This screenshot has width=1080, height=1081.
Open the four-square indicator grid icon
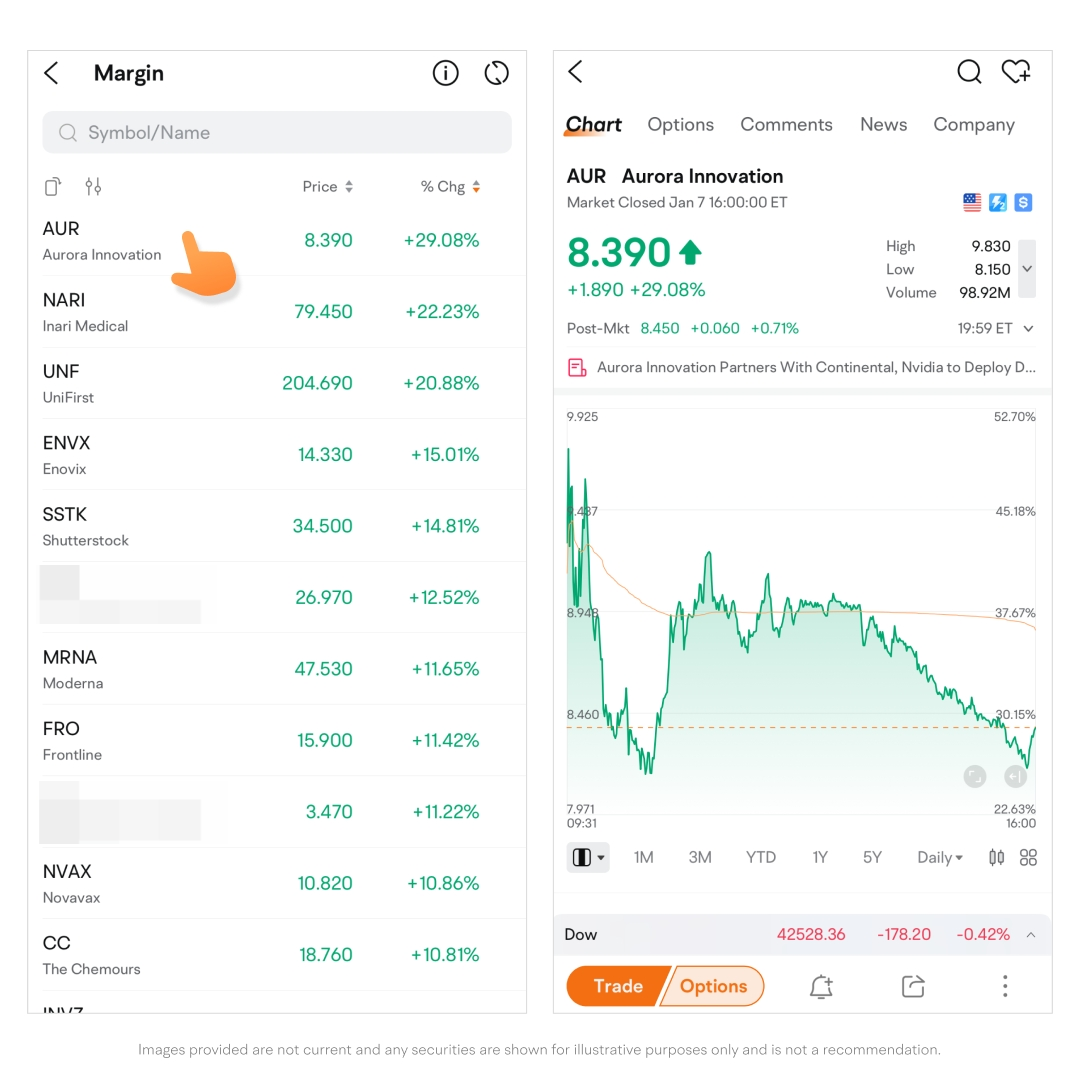pos(1028,857)
